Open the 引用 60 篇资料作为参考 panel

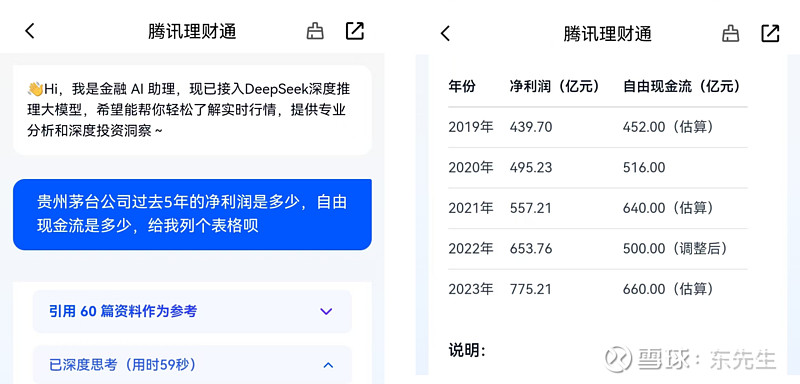coord(192,312)
